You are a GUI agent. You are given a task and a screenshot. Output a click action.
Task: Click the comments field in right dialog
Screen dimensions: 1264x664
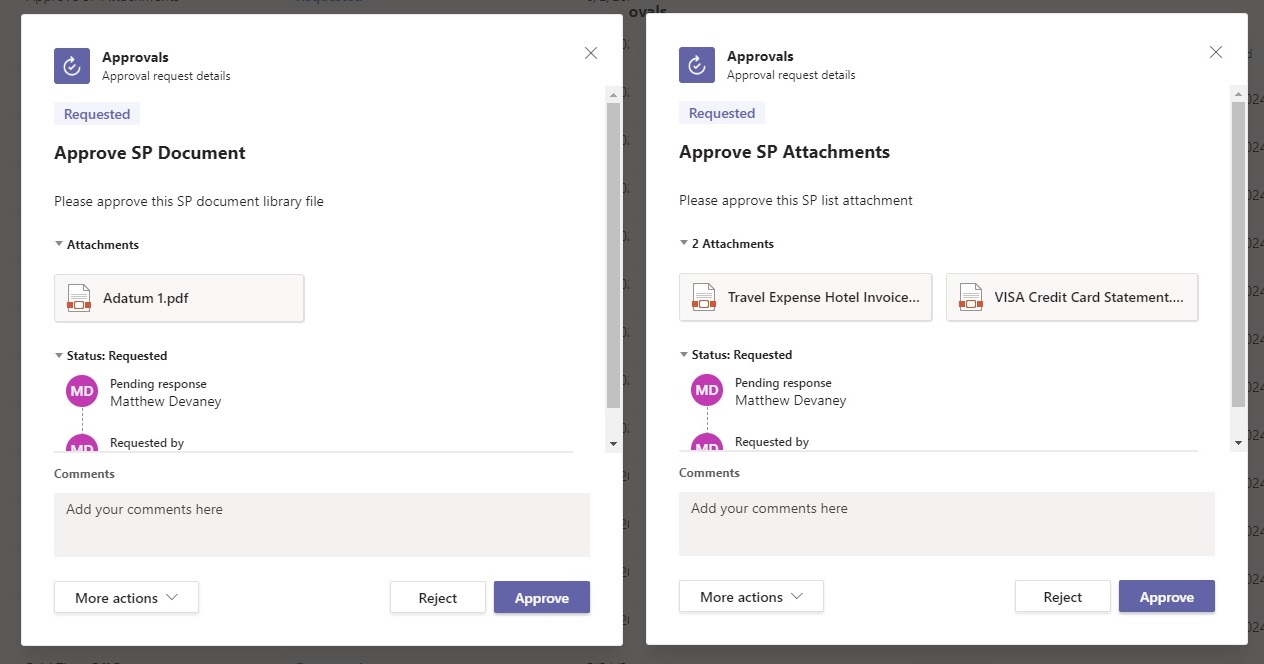[x=945, y=523]
